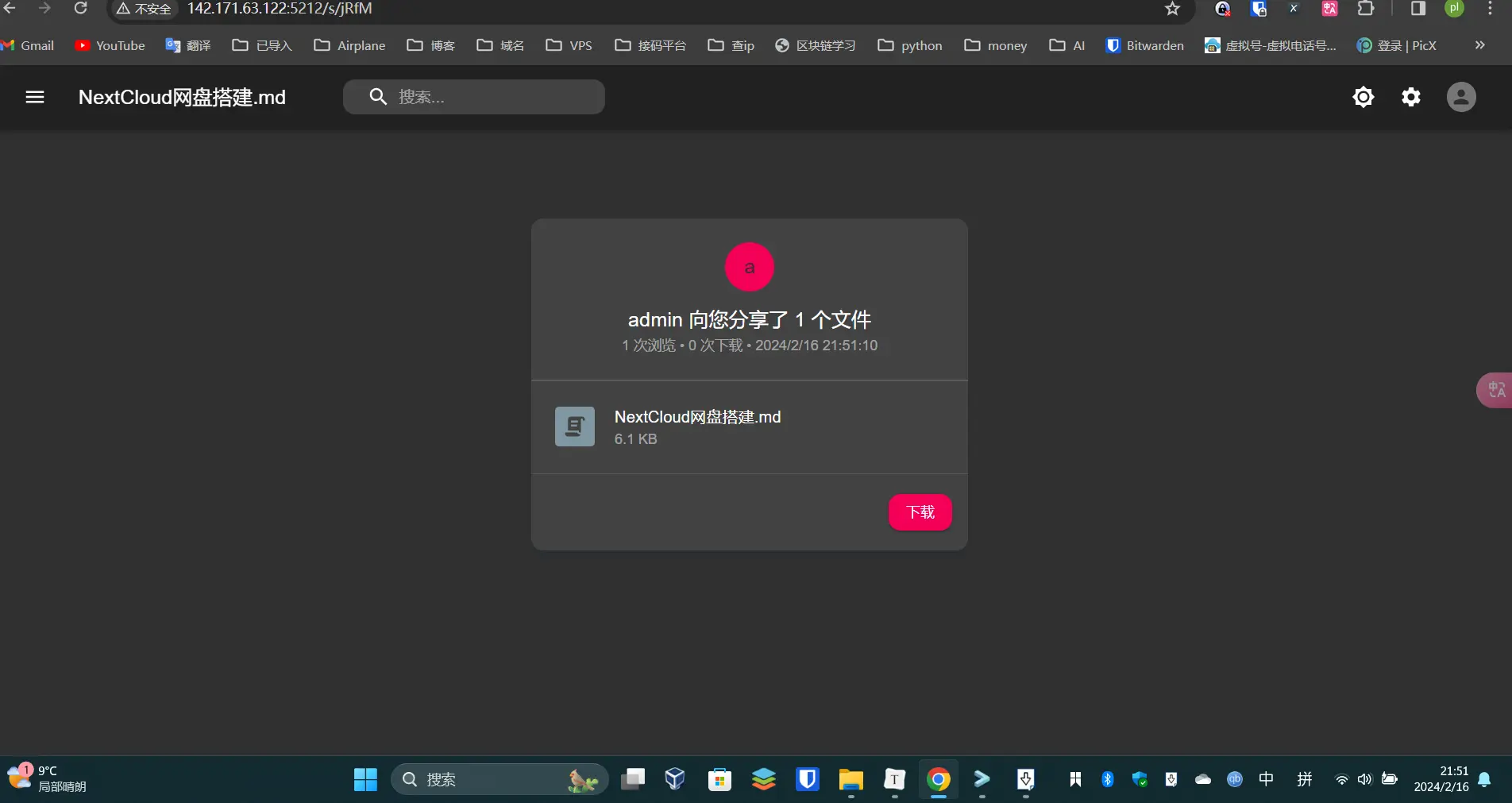Open the notification bell in the taskbar

[x=1484, y=779]
